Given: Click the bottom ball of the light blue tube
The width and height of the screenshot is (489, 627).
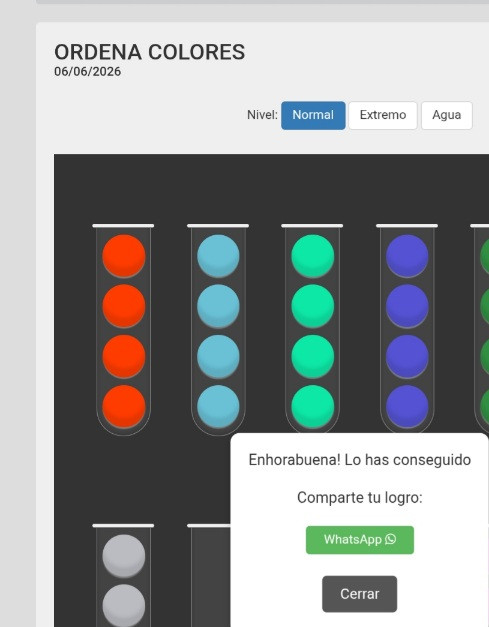Looking at the screenshot, I should [218, 407].
